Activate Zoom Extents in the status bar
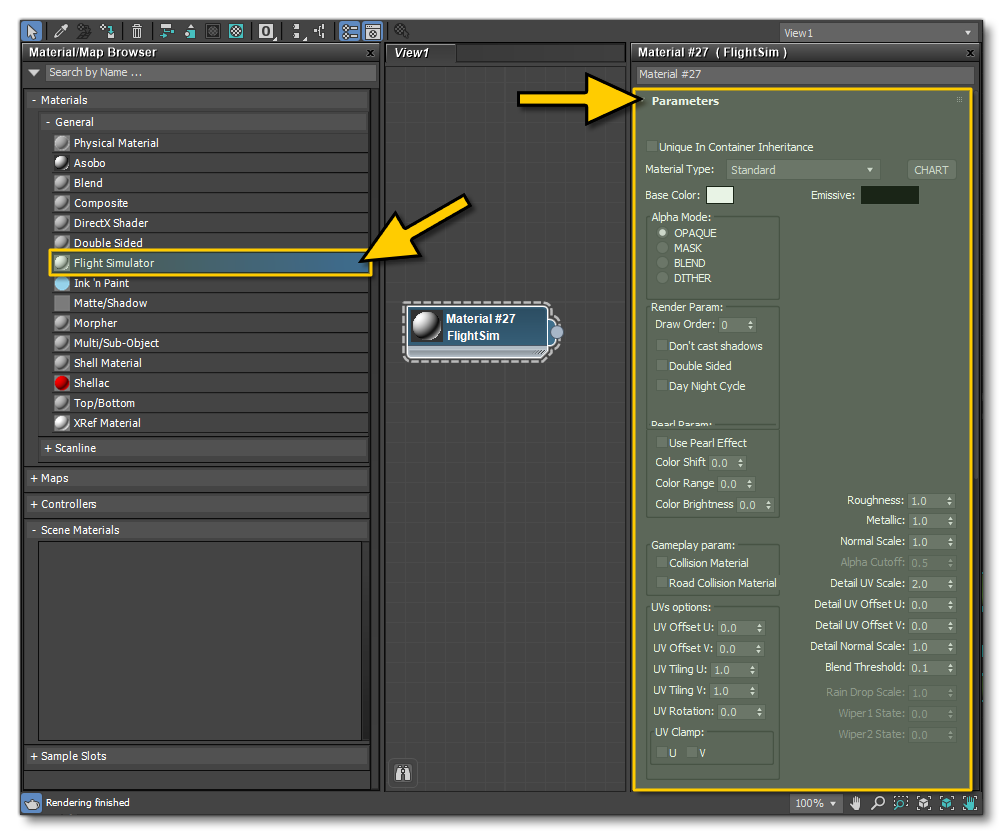 click(923, 803)
